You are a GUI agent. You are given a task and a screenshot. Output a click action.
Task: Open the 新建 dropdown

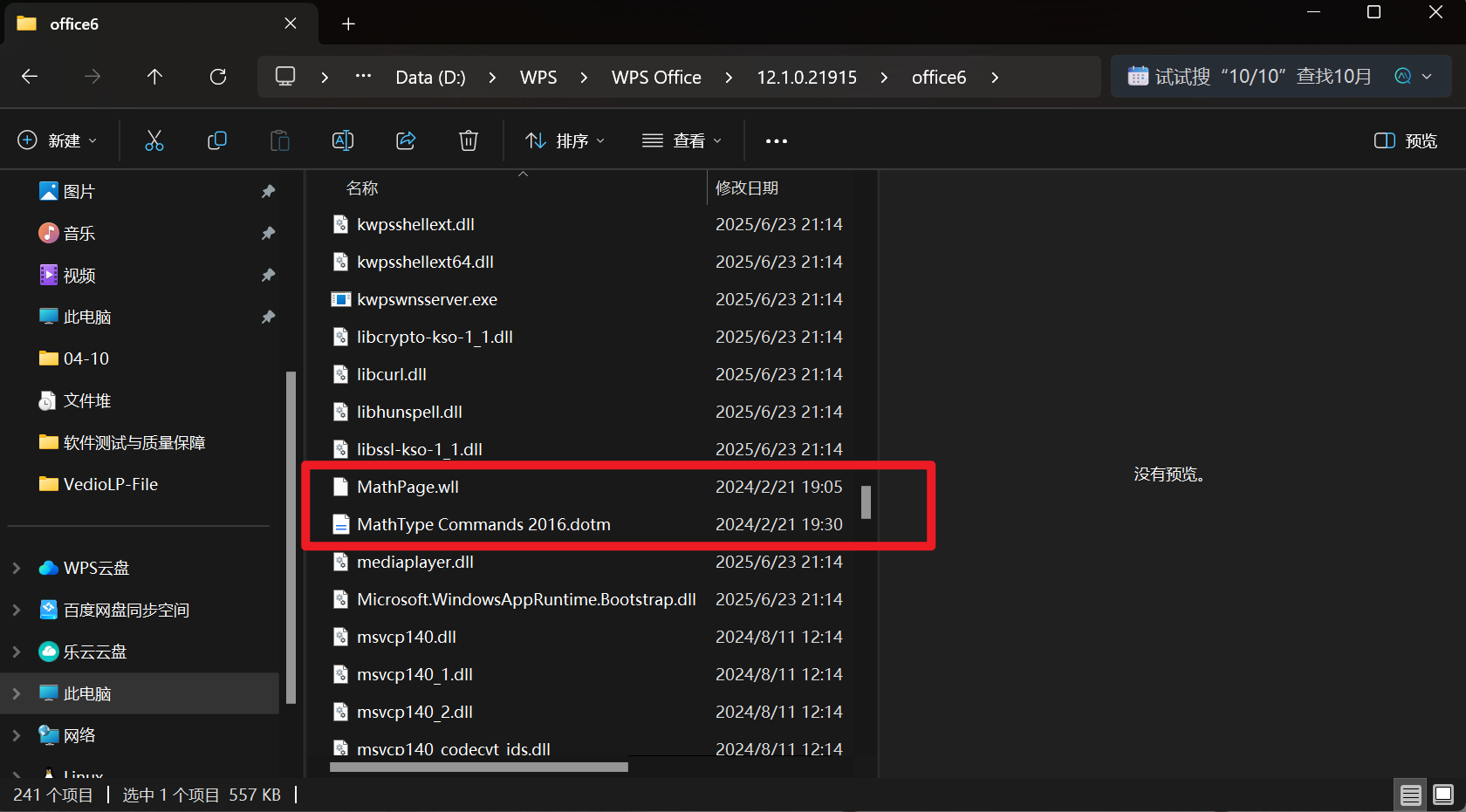(x=58, y=140)
